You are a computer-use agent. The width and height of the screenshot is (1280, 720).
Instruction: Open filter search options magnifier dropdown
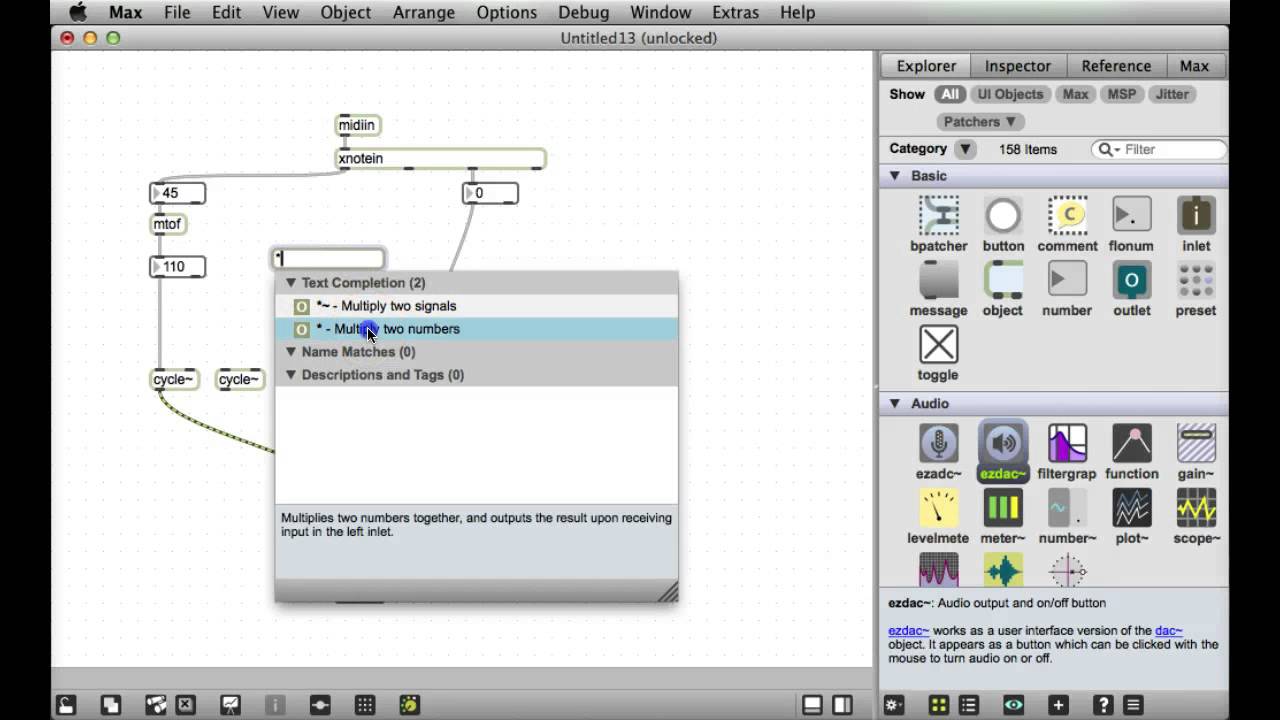coord(1109,149)
